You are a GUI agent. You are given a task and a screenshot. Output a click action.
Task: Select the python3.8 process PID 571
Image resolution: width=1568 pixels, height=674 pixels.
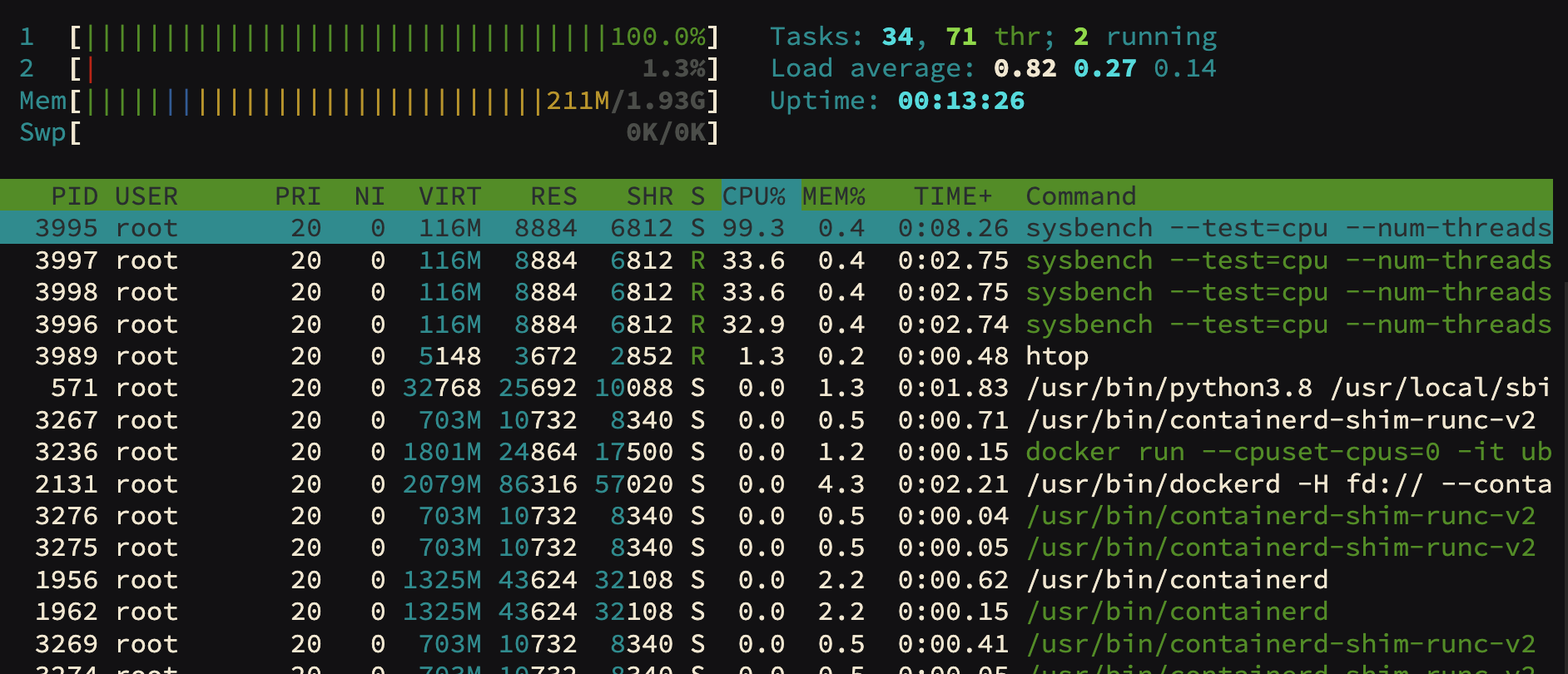click(777, 388)
